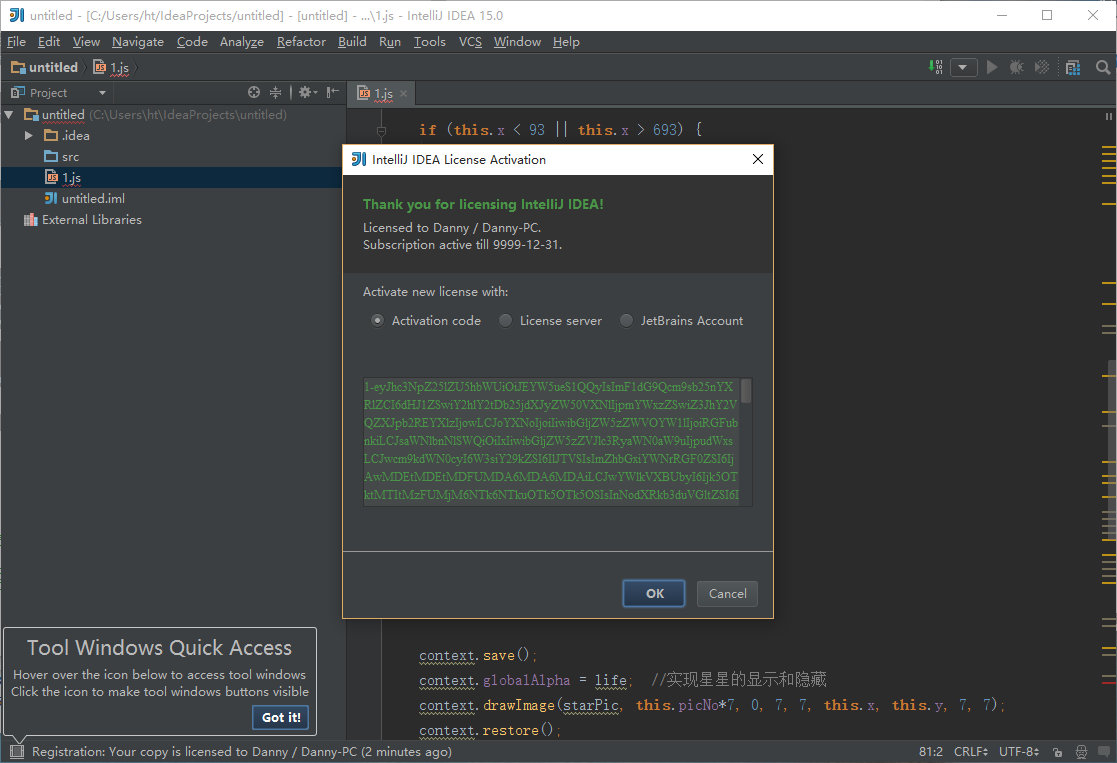Image resolution: width=1117 pixels, height=763 pixels.
Task: Click the Debug bug icon
Action: [x=1016, y=67]
